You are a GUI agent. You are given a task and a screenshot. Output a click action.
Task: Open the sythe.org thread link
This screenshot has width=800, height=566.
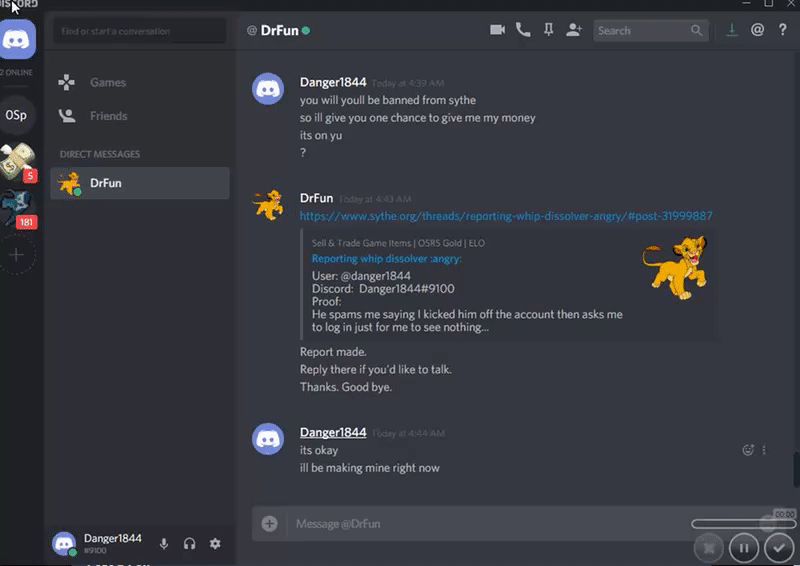coord(506,216)
